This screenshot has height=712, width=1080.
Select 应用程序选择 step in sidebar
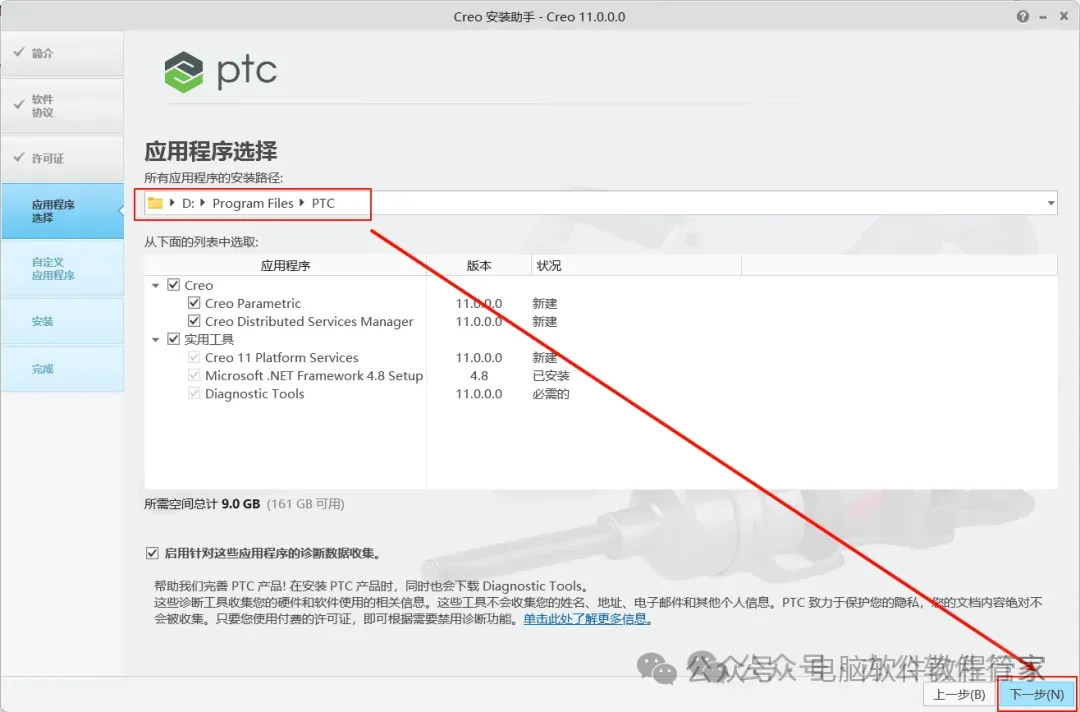coord(63,211)
